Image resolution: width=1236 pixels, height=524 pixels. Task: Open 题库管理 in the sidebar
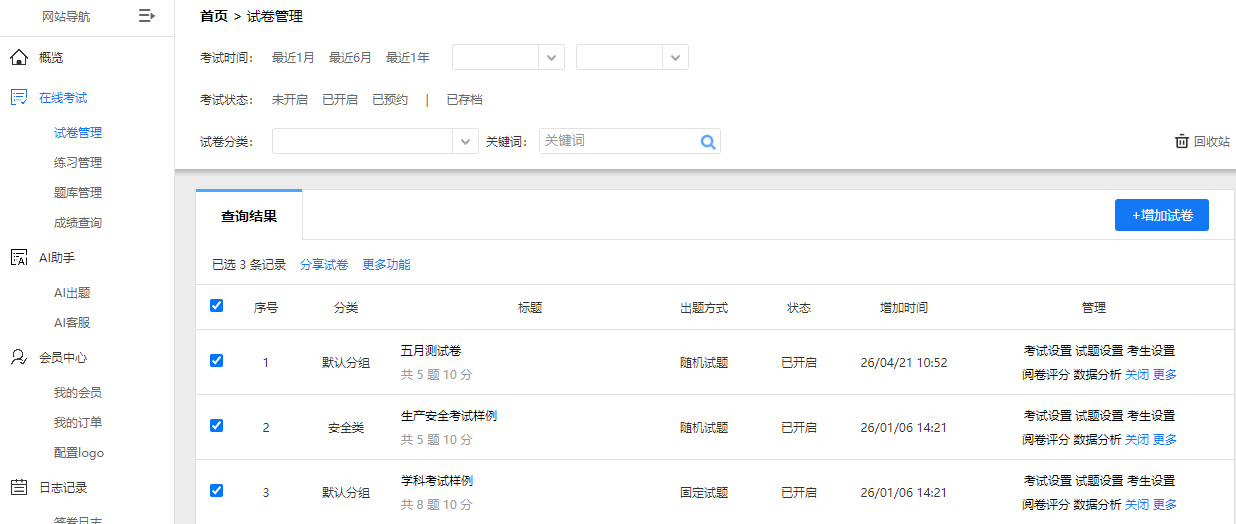tap(78, 192)
